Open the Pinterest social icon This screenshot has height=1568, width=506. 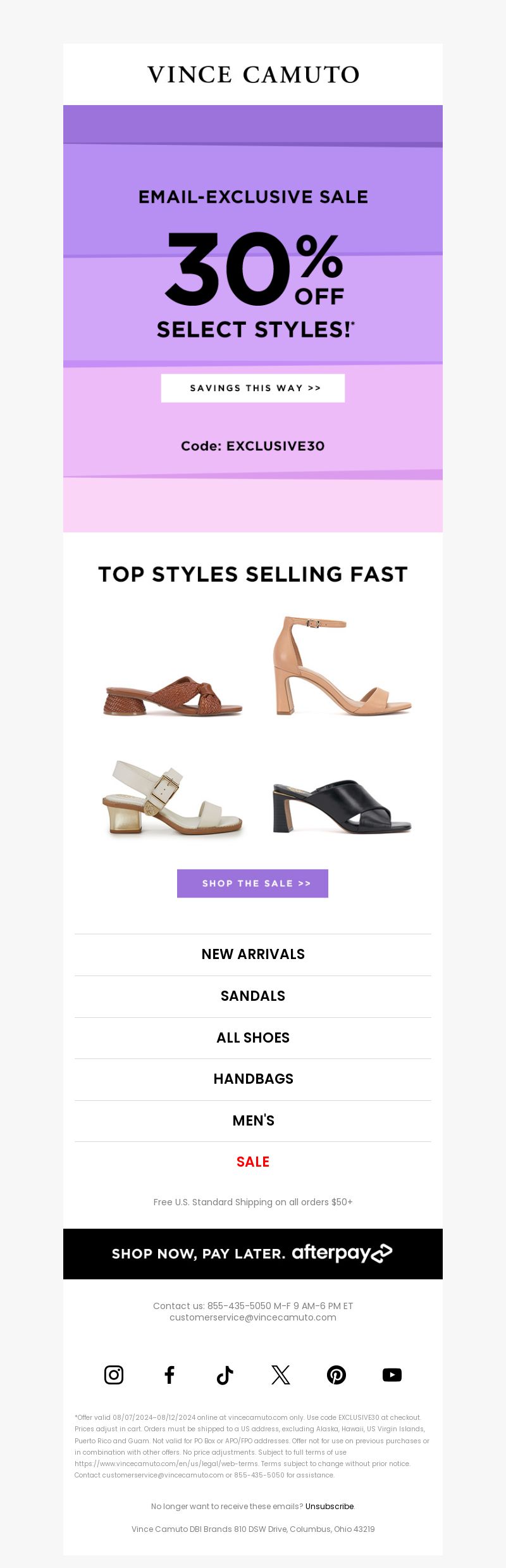tap(336, 1374)
